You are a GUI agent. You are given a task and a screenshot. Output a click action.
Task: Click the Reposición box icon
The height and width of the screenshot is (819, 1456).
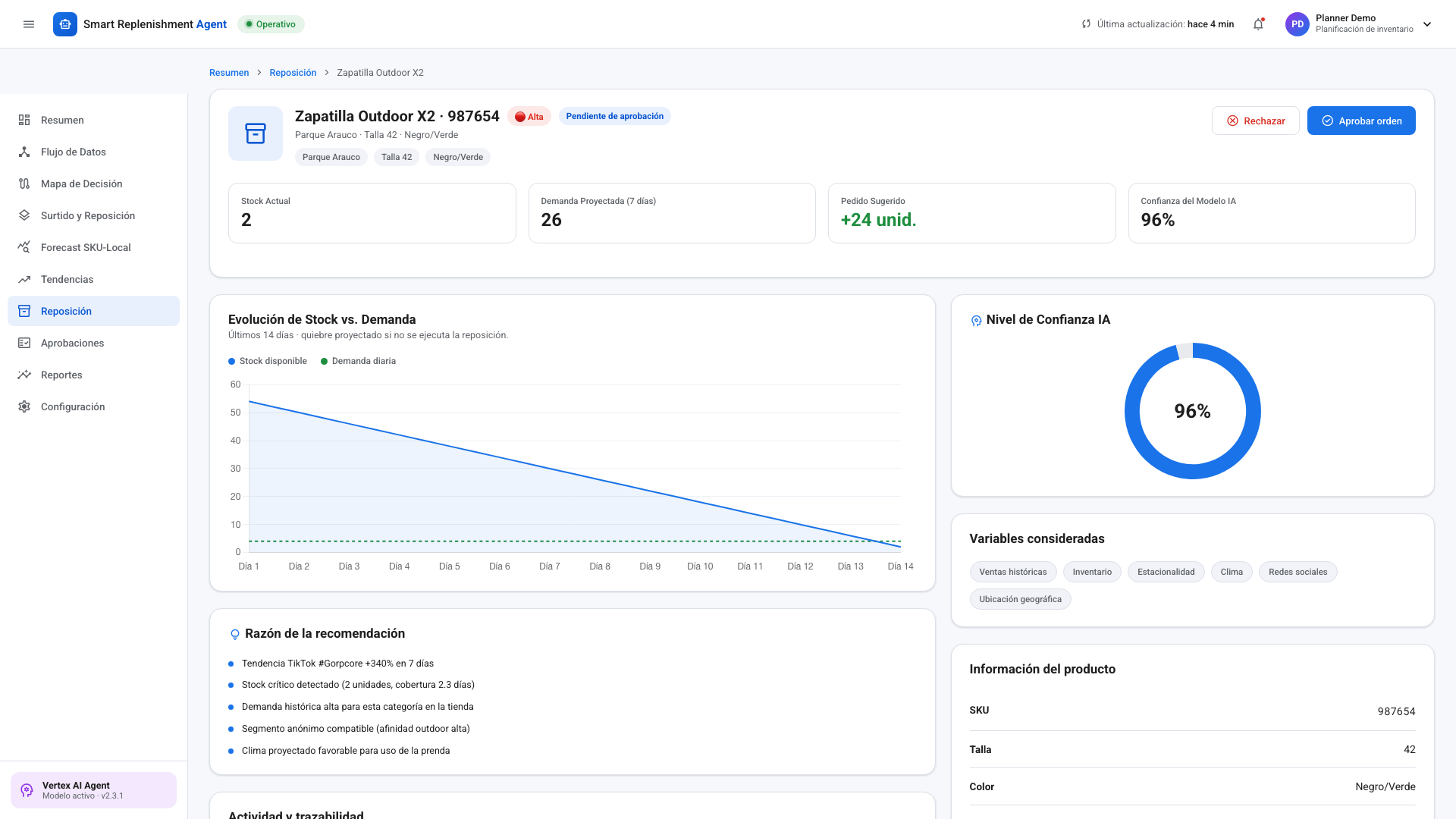click(x=24, y=311)
